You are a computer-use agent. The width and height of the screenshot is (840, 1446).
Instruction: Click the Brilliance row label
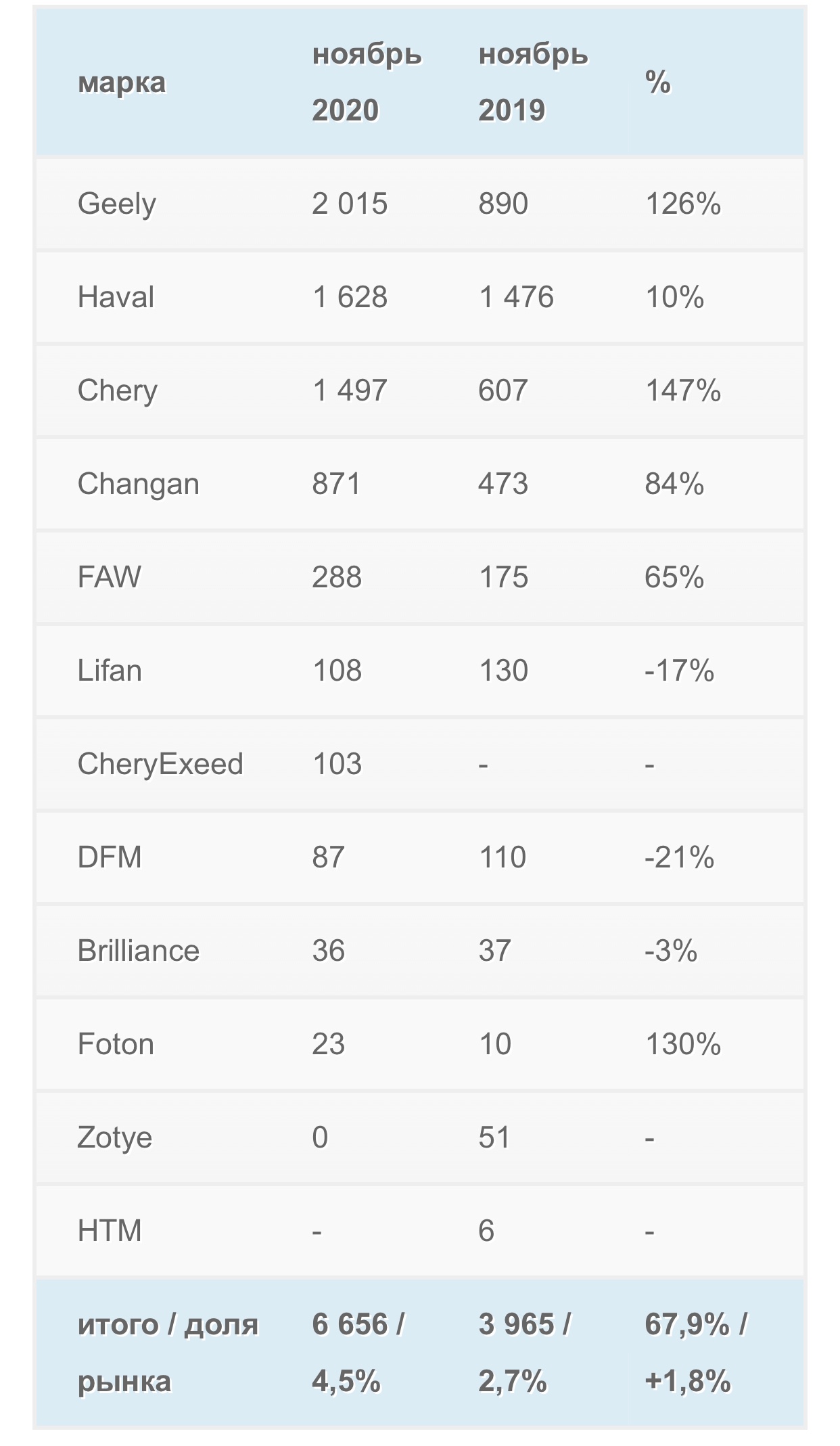(x=138, y=951)
